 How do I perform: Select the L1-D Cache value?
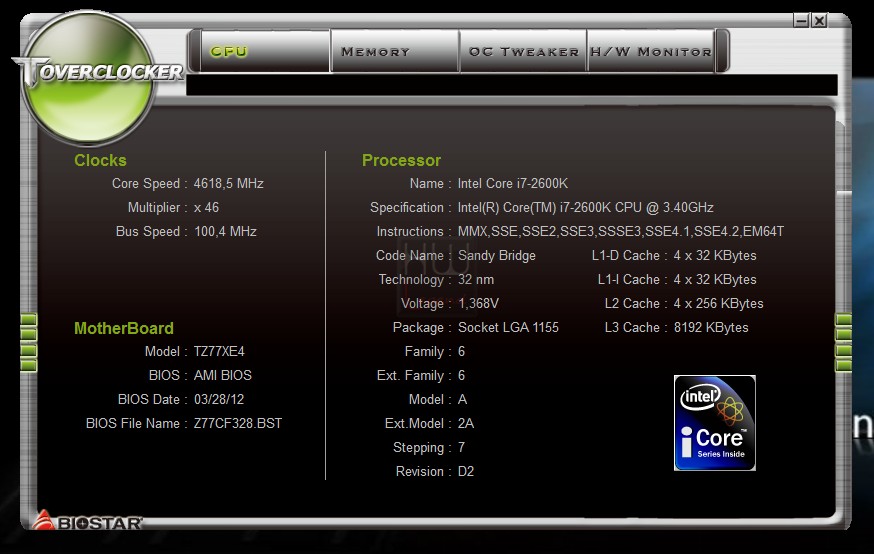coord(715,255)
